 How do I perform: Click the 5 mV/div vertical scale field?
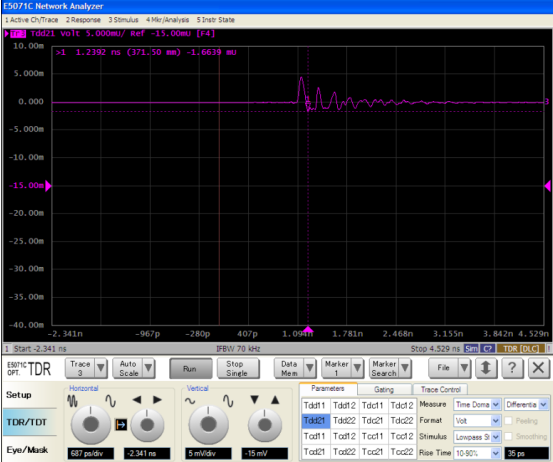coord(208,453)
